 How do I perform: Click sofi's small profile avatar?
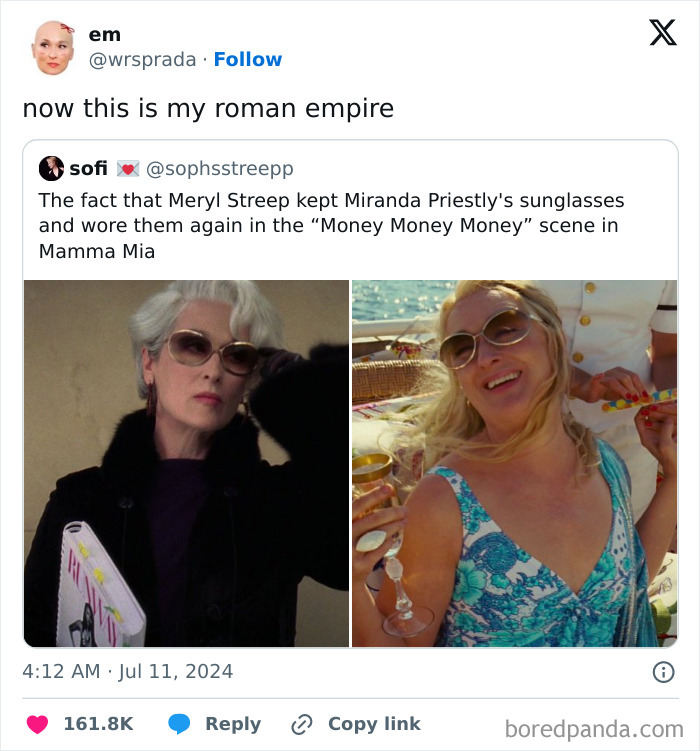51,168
